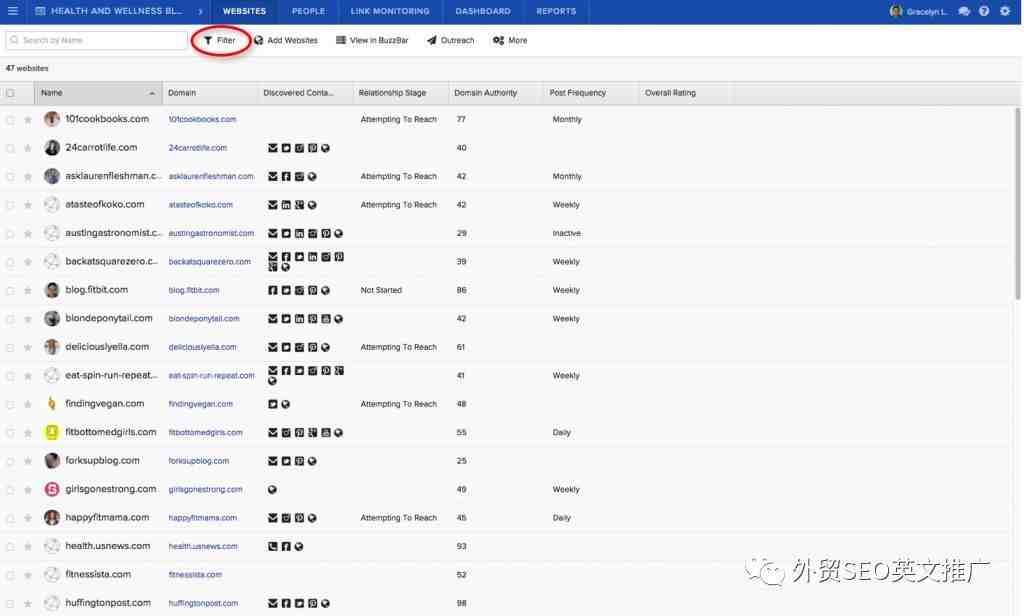Star the findingvegan.com row
This screenshot has width=1024, height=616.
[27, 404]
